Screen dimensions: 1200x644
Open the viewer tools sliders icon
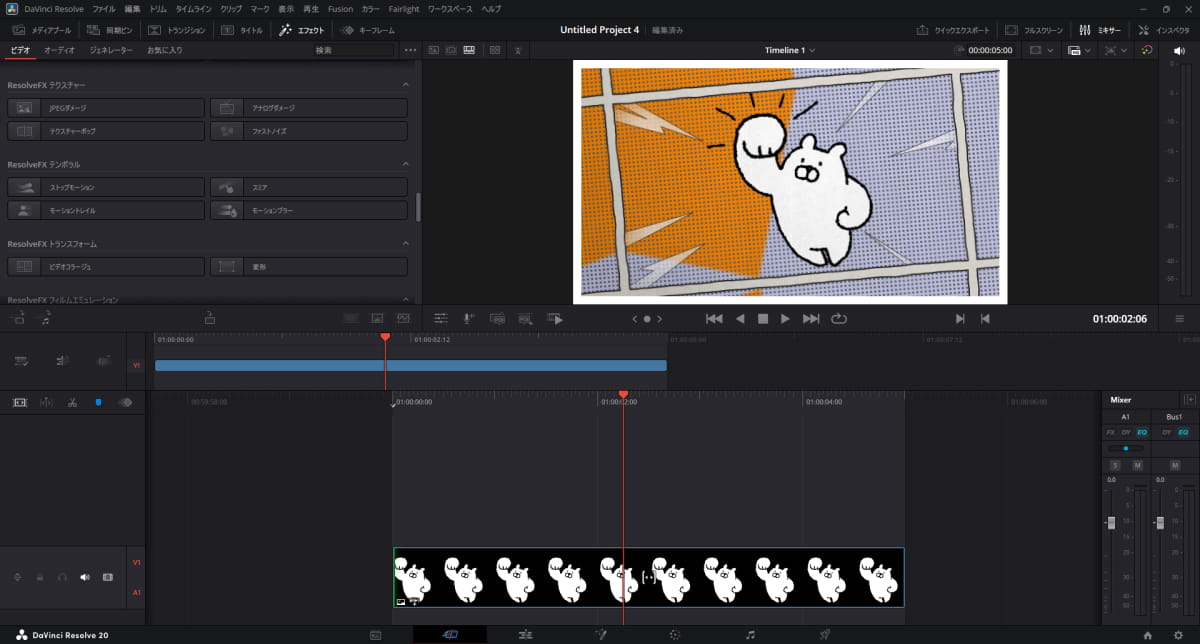[441, 318]
